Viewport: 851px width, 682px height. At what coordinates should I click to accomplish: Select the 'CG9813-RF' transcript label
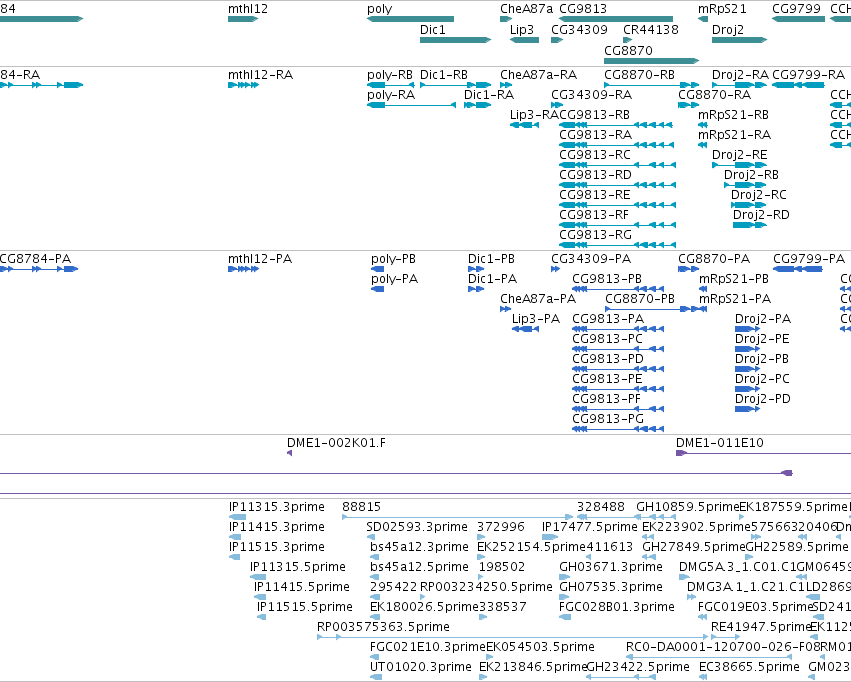pyautogui.click(x=594, y=215)
